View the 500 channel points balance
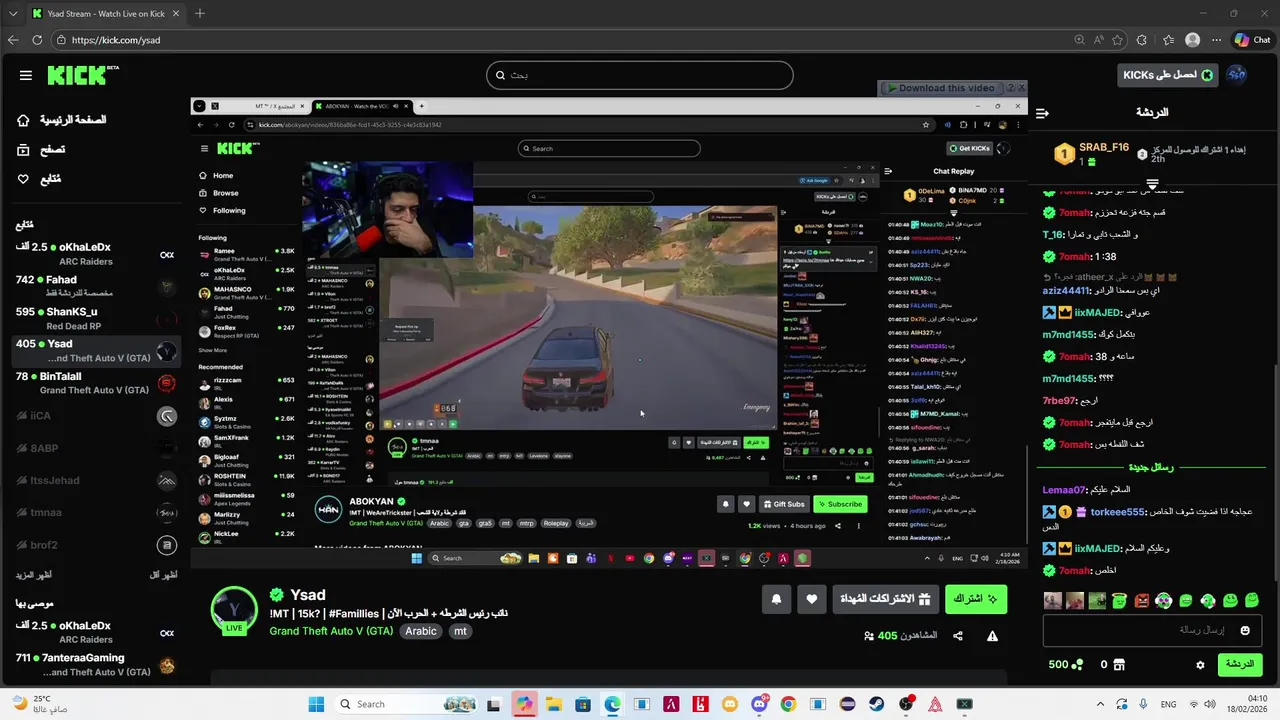The image size is (1280, 720). pos(1066,665)
